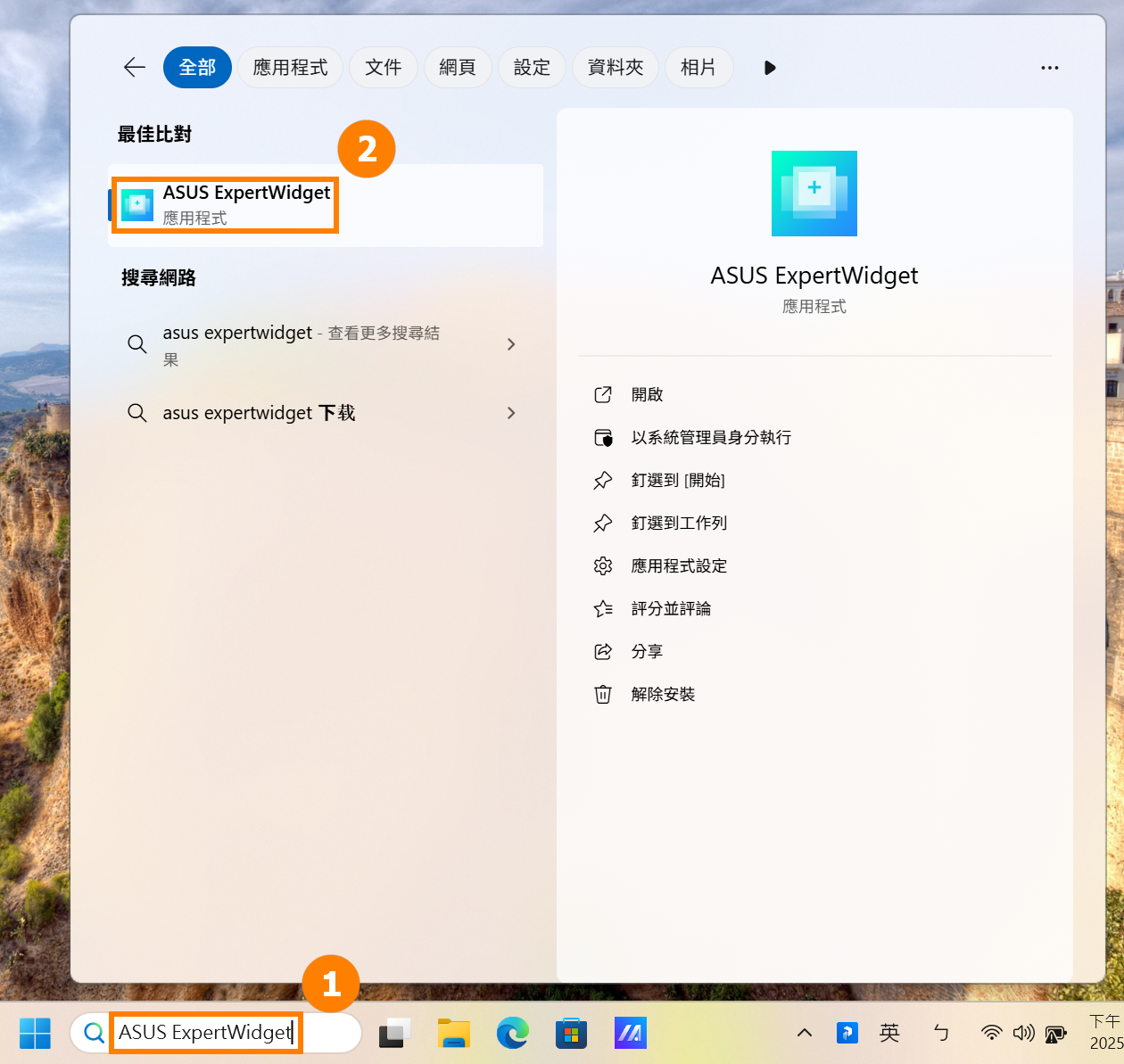Open the taskbar clock and date
The height and width of the screenshot is (1064, 1124).
tap(1106, 1033)
